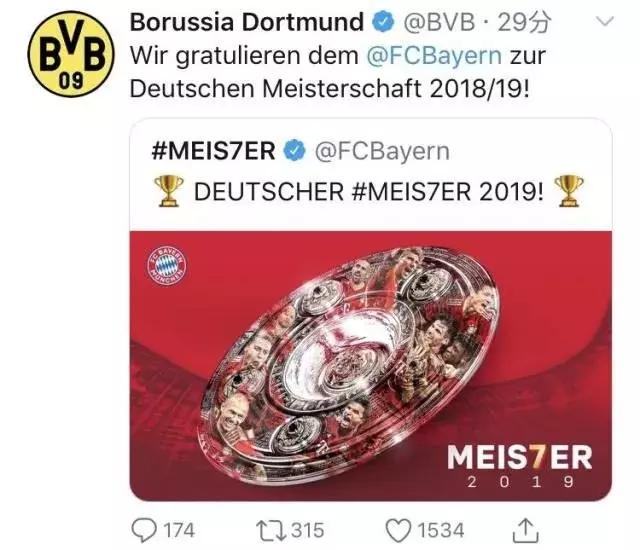The image size is (640, 550).
Task: Click the FC Bayern crest in image
Action: (x=166, y=265)
